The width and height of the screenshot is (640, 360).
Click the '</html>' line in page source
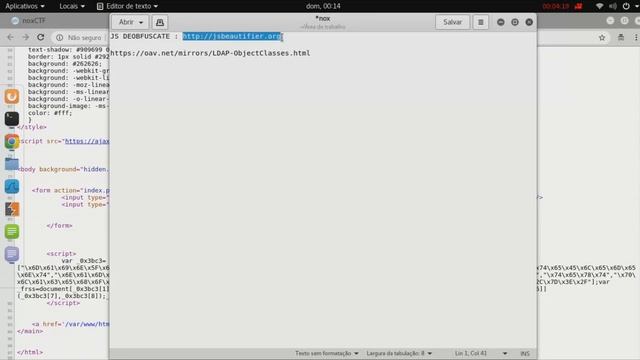(30, 352)
